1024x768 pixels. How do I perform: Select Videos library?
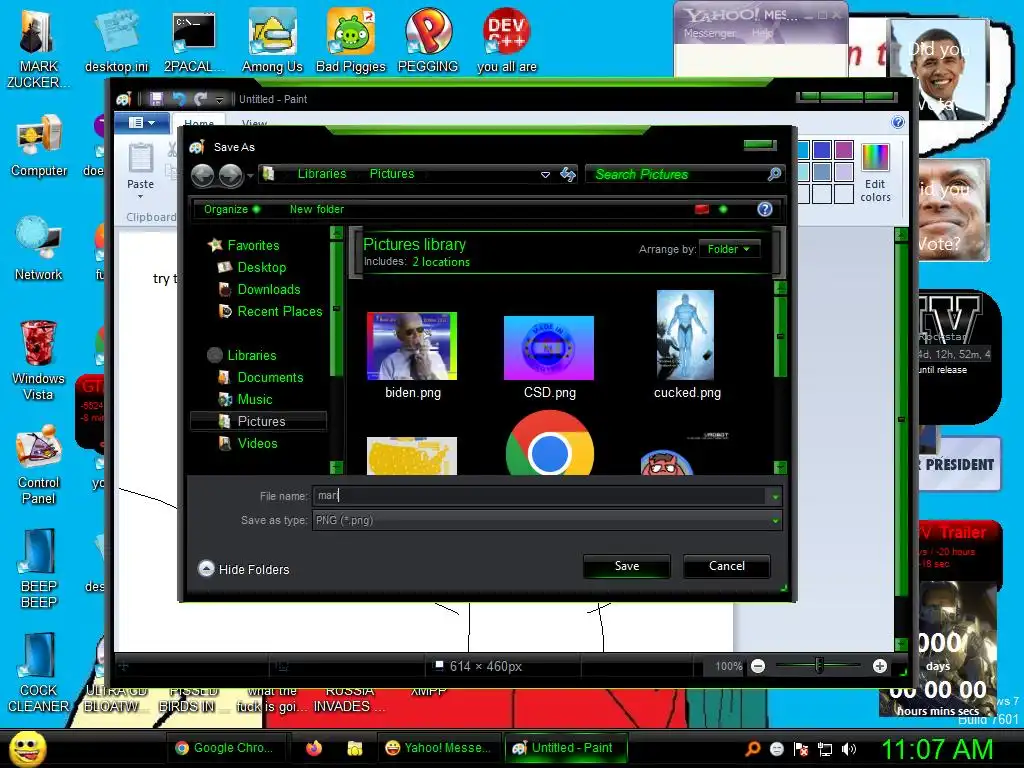tap(257, 443)
